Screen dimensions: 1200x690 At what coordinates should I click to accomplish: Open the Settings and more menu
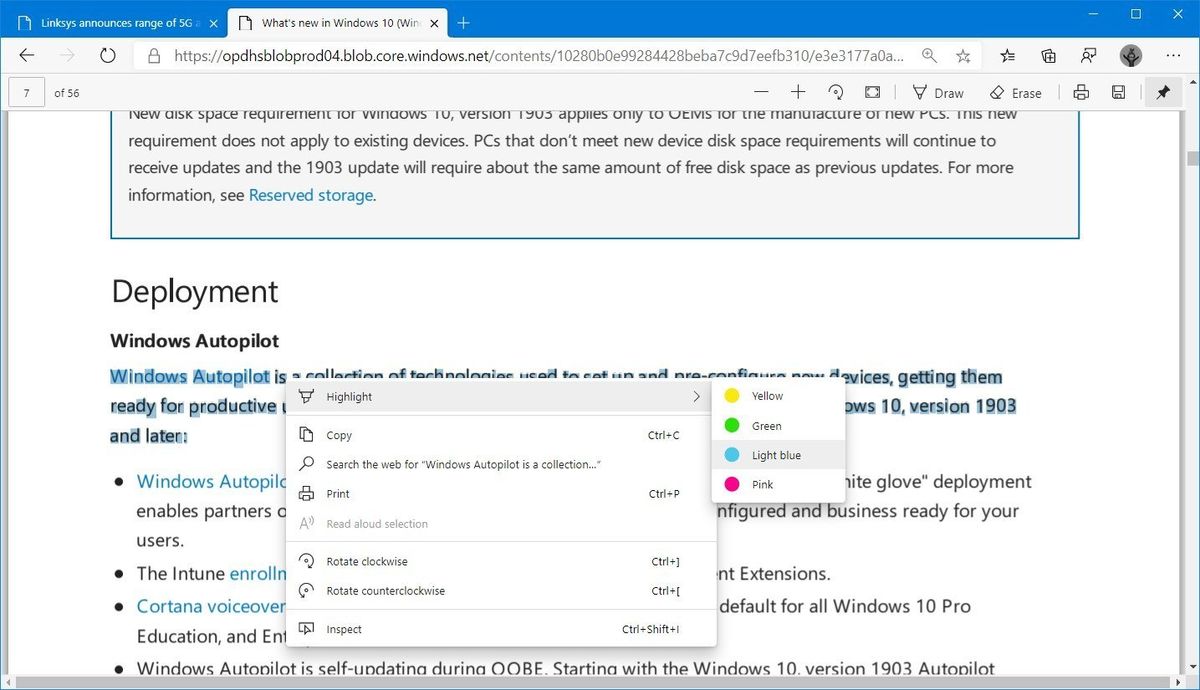click(1173, 56)
